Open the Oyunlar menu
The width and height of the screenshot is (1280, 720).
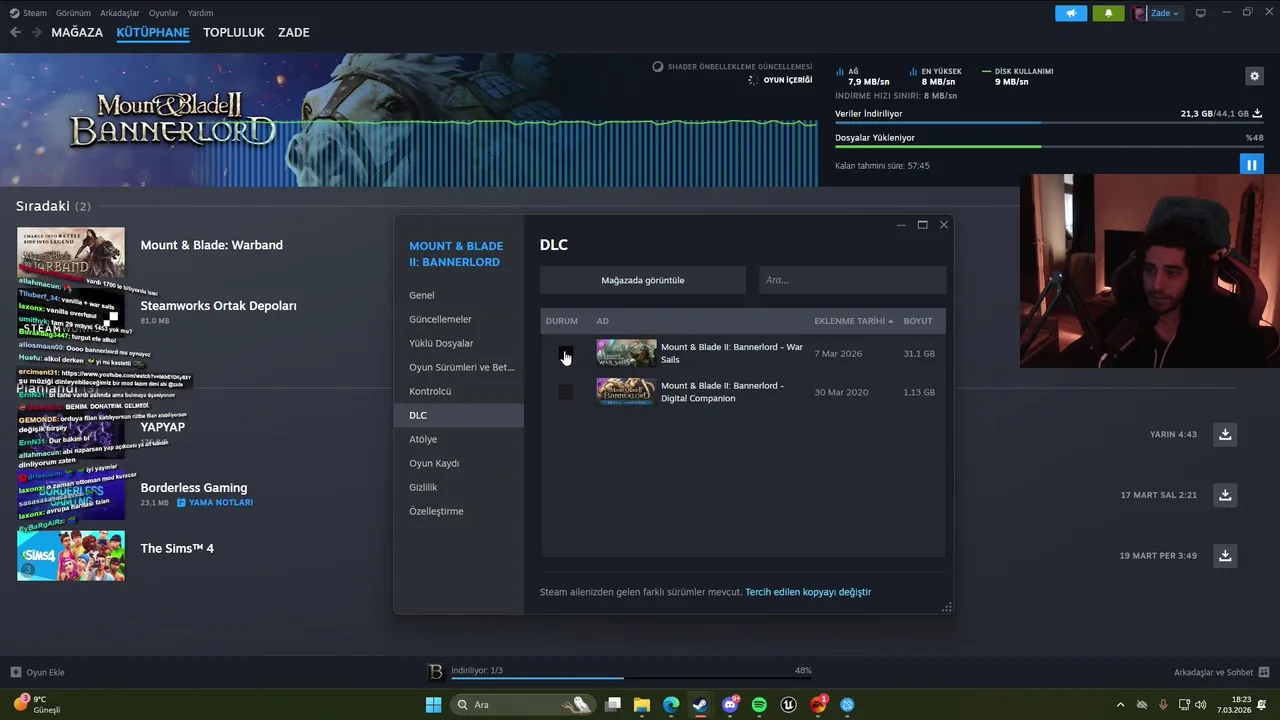point(164,13)
